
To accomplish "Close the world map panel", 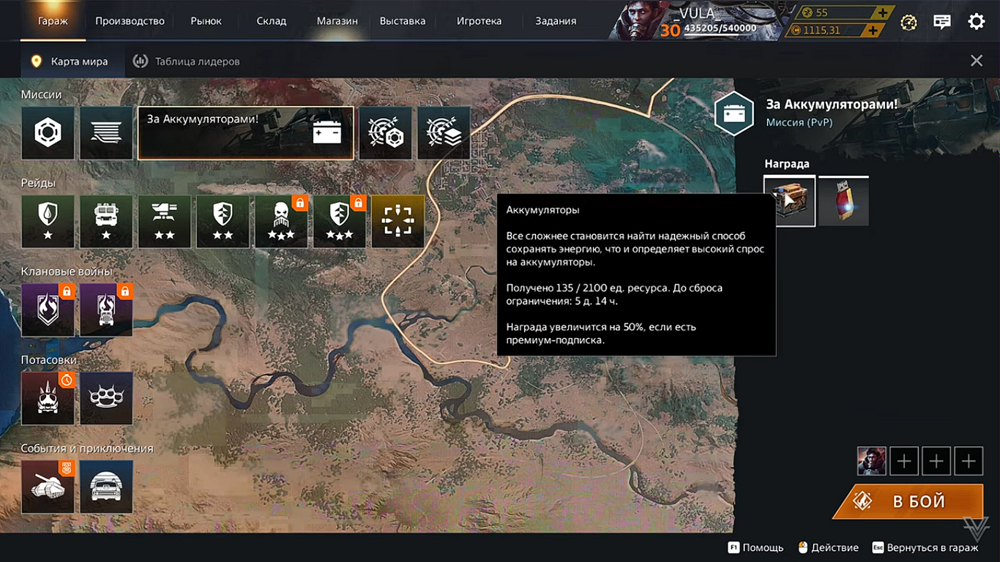I will click(x=976, y=61).
